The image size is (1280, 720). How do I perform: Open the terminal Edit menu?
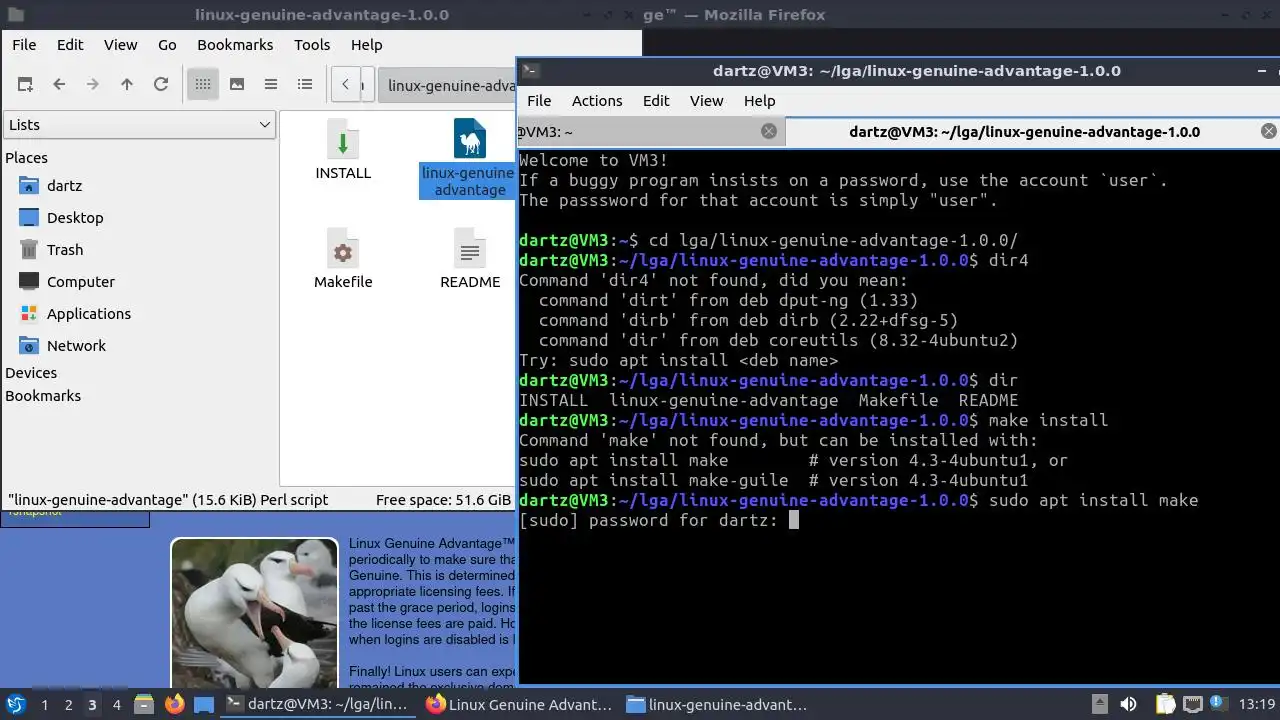[x=656, y=101]
